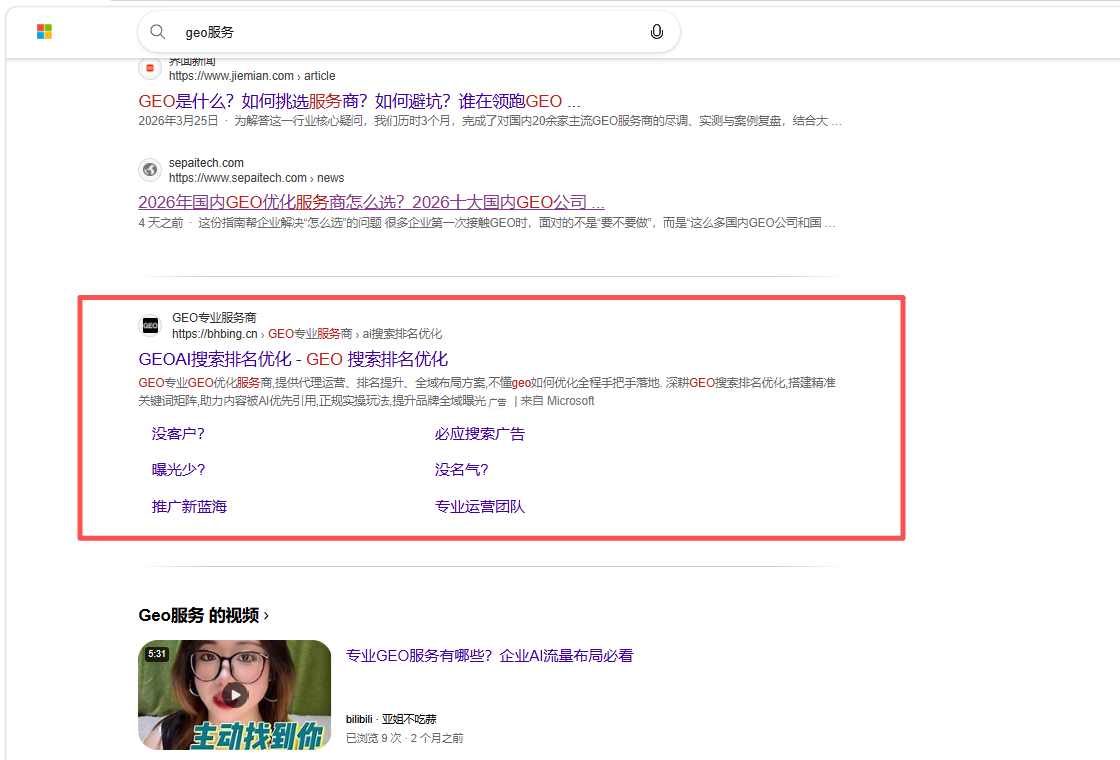Click the 没客户? sitelink
Viewport: 1120px width, 760px height.
[x=178, y=434]
